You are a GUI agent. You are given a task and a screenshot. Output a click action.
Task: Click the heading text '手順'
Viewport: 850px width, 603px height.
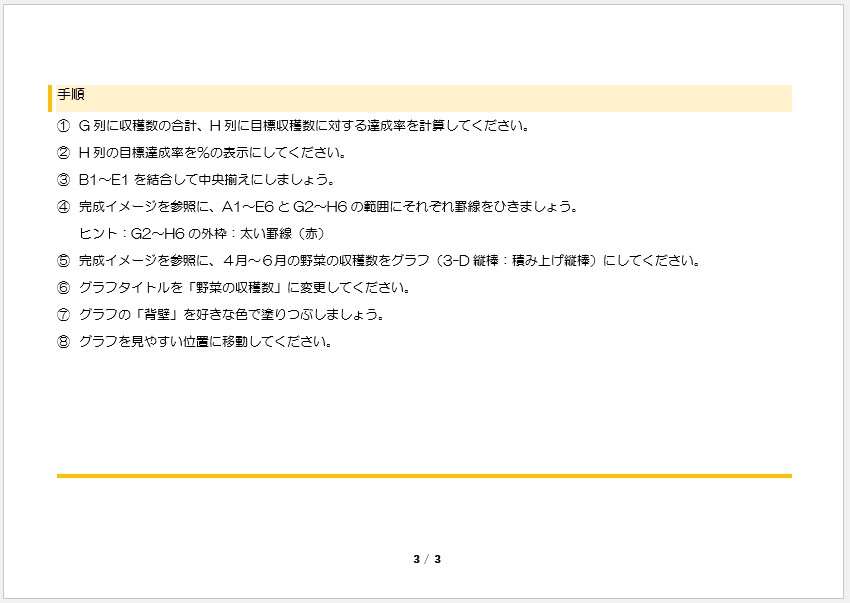click(x=71, y=94)
